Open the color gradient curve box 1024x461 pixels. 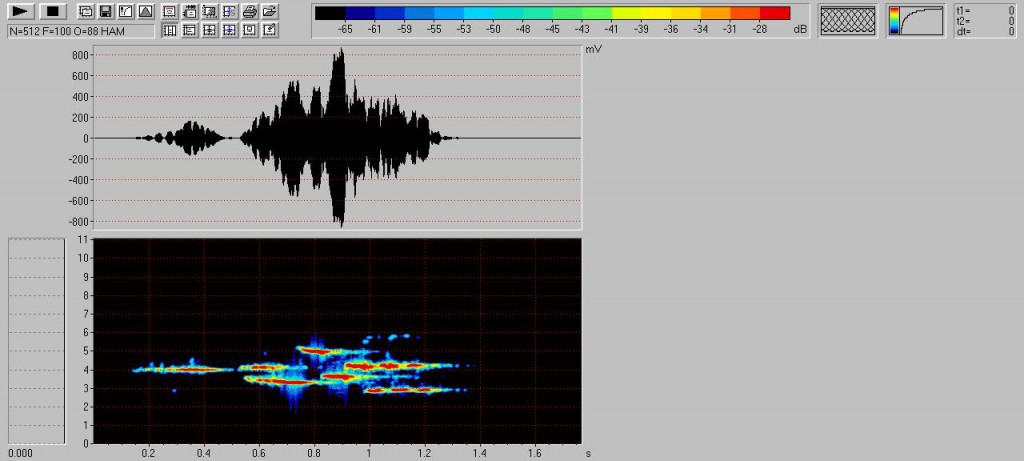(x=915, y=20)
